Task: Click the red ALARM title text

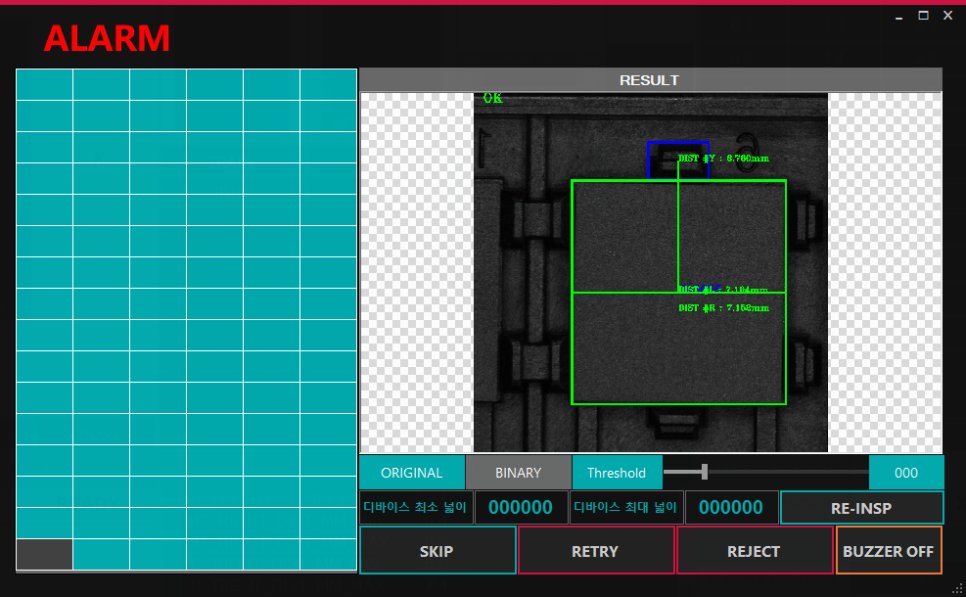Action: point(107,38)
